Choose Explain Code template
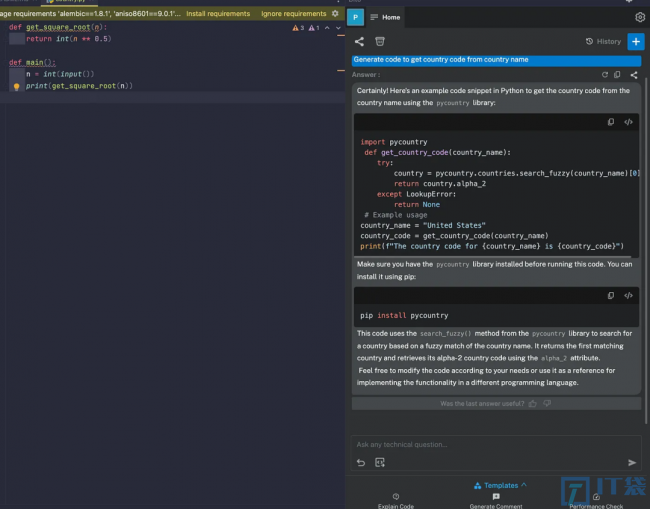Image resolution: width=650 pixels, height=509 pixels. pos(396,501)
